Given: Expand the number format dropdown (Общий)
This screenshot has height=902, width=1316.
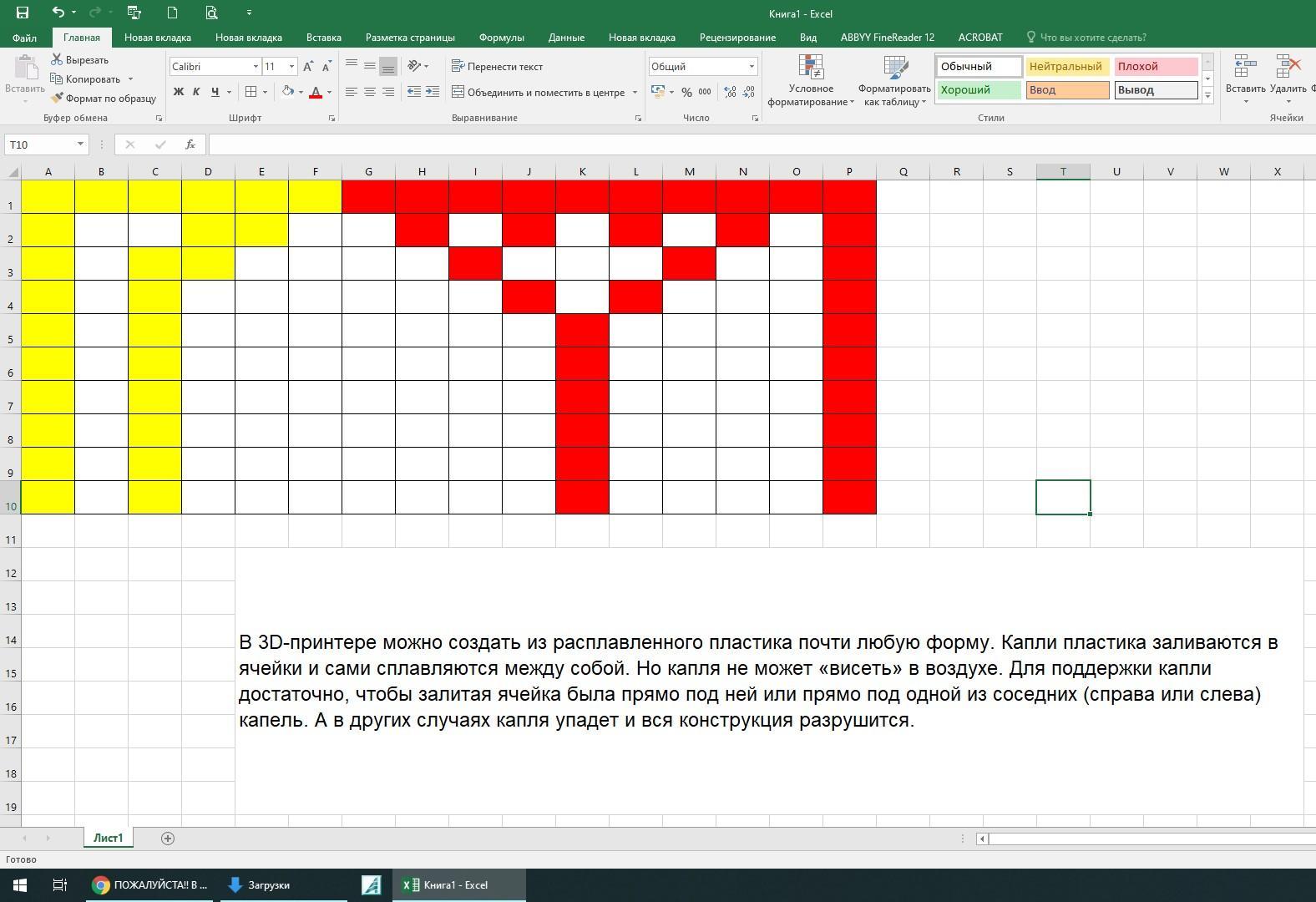Looking at the screenshot, I should point(752,67).
